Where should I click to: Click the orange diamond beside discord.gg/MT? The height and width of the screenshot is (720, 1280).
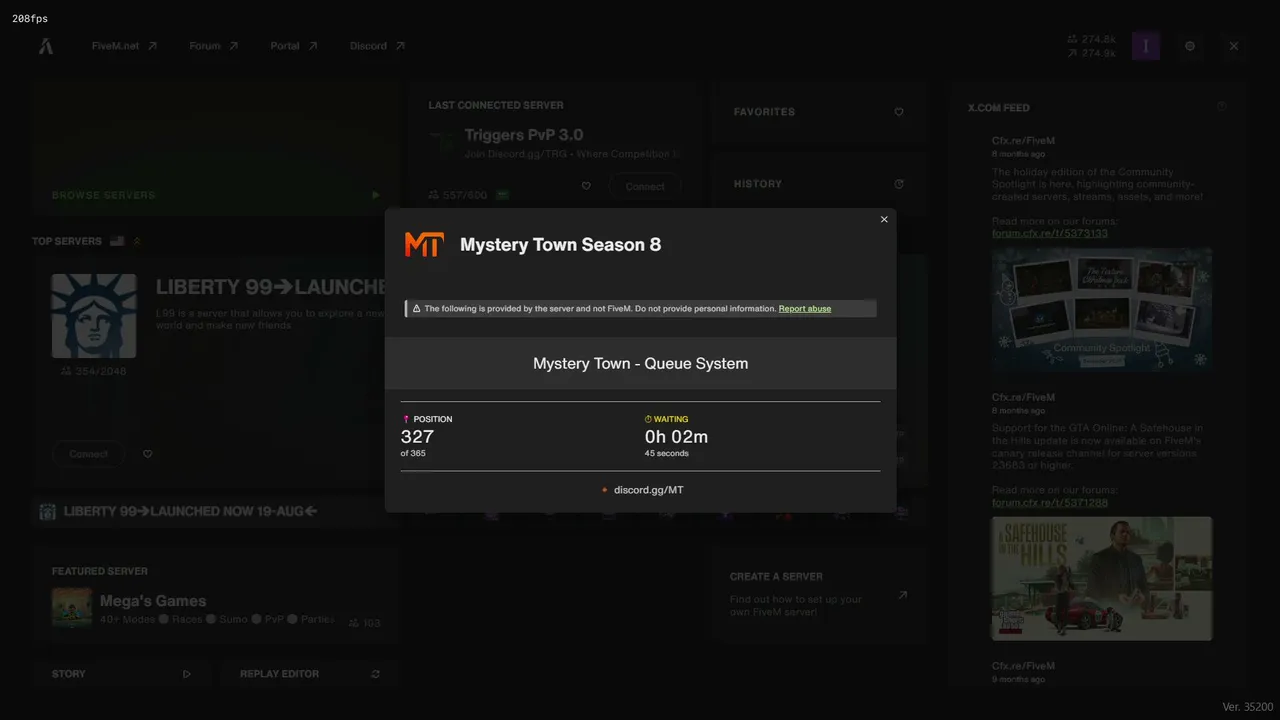[604, 490]
